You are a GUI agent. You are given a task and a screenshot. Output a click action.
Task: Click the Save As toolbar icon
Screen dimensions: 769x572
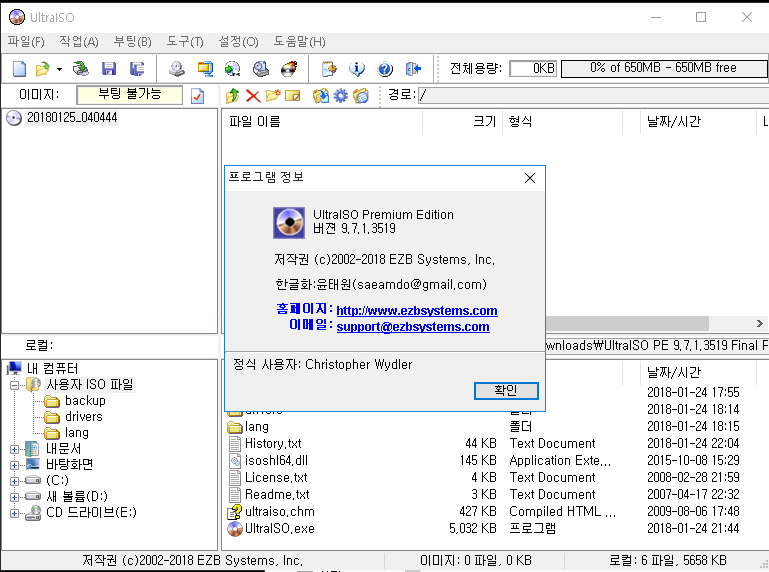pyautogui.click(x=137, y=69)
